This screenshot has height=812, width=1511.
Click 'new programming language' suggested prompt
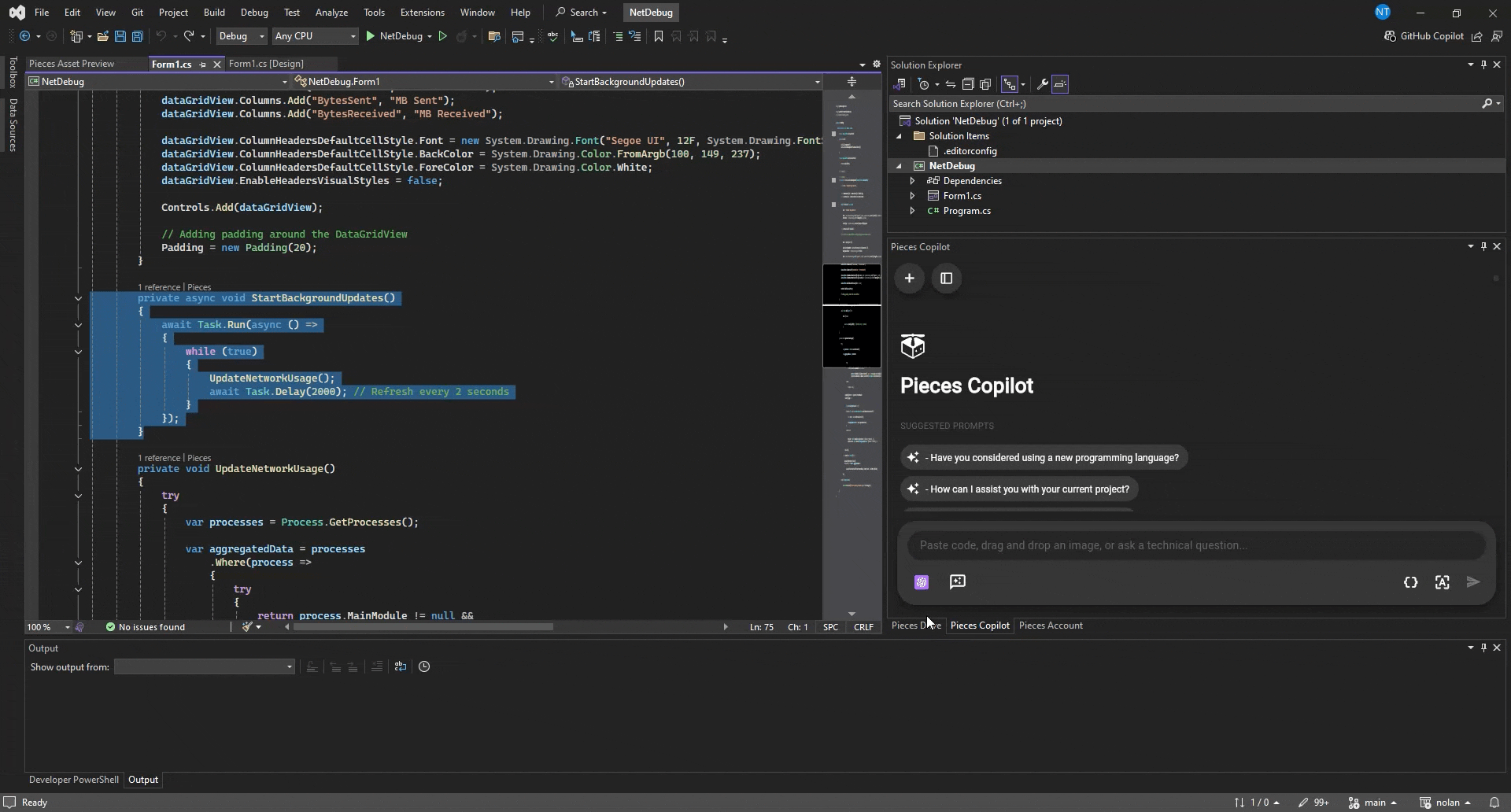(1044, 458)
